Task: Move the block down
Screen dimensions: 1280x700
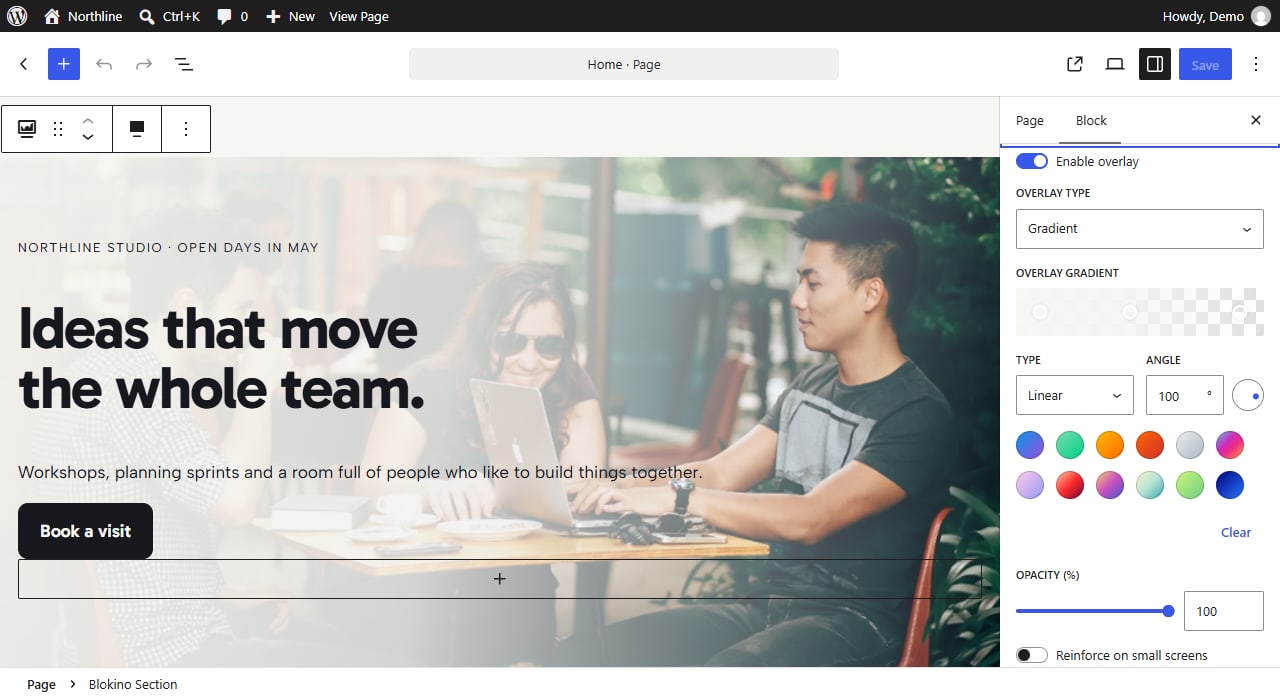Action: pos(88,138)
